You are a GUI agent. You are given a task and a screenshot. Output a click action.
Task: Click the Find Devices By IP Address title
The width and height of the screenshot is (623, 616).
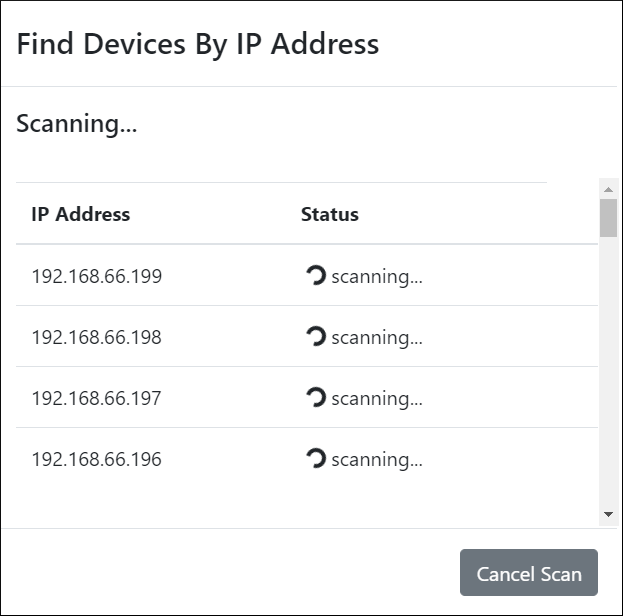pos(198,44)
